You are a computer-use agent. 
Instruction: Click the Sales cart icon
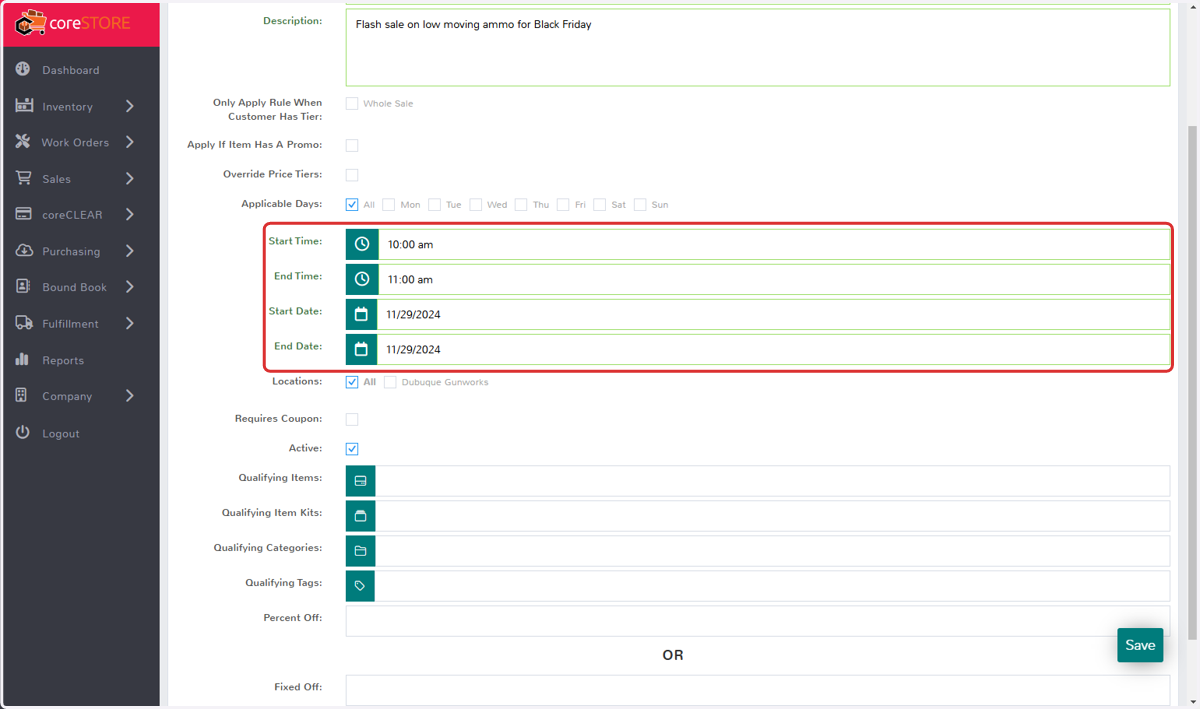[23, 178]
